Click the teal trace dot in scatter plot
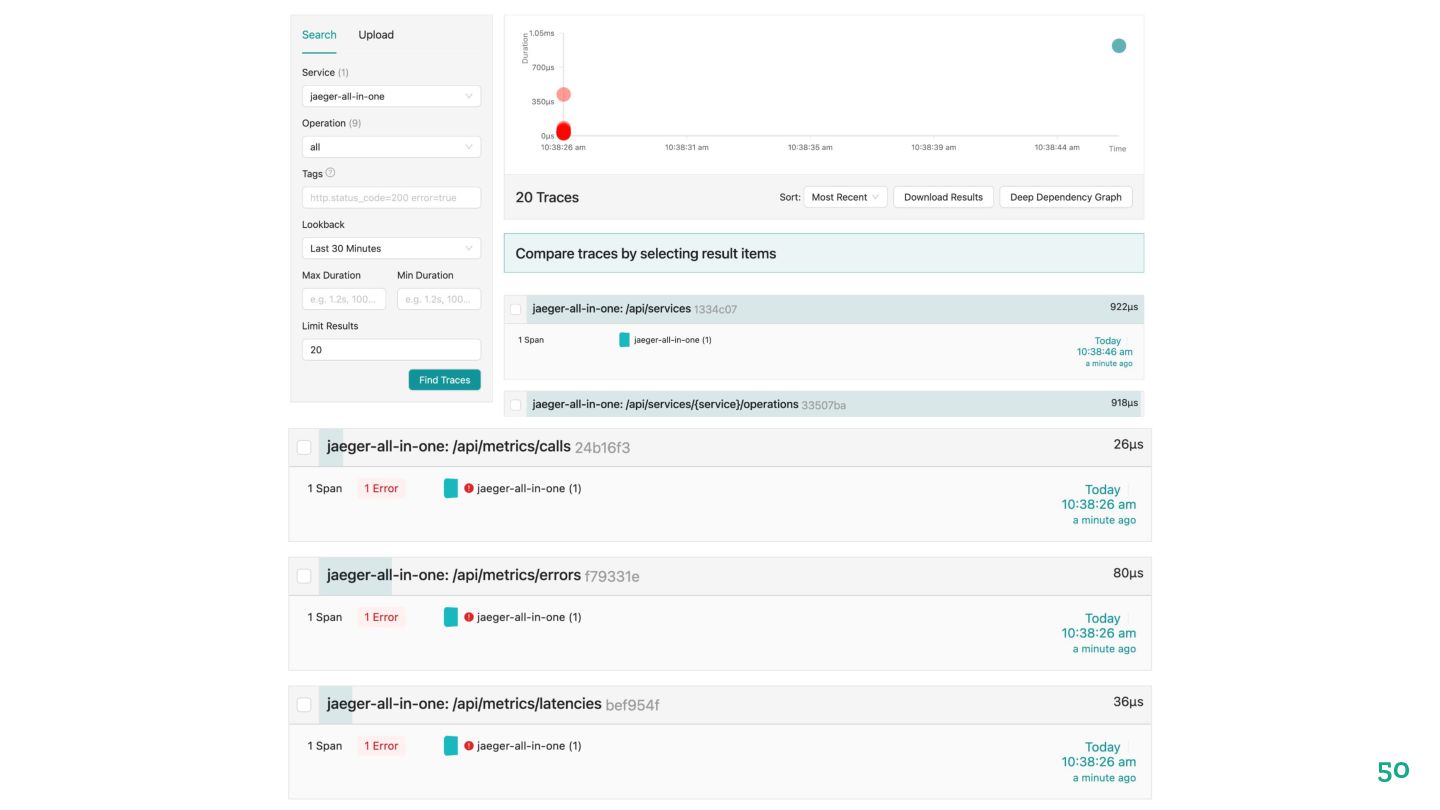This screenshot has width=1440, height=810. click(1119, 46)
